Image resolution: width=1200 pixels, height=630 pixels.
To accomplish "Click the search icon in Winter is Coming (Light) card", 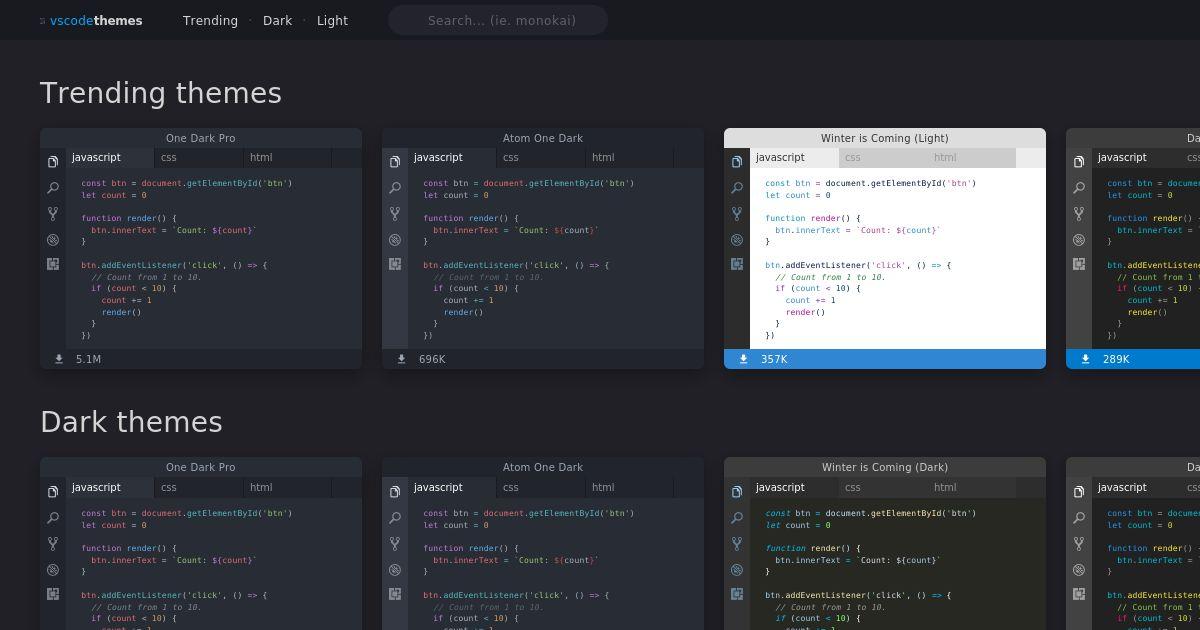I will tap(737, 187).
